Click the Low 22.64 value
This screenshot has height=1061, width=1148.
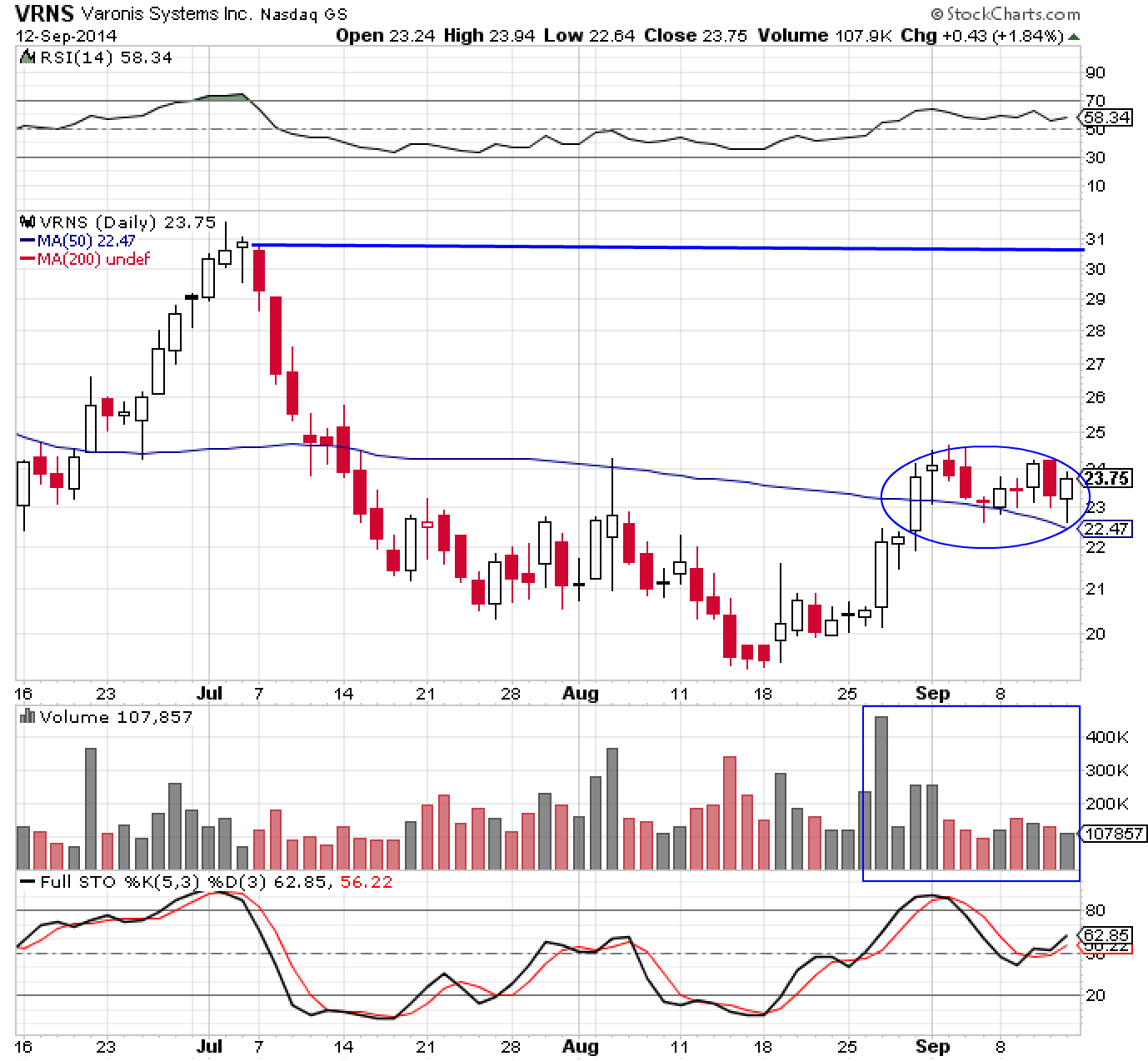coord(589,36)
